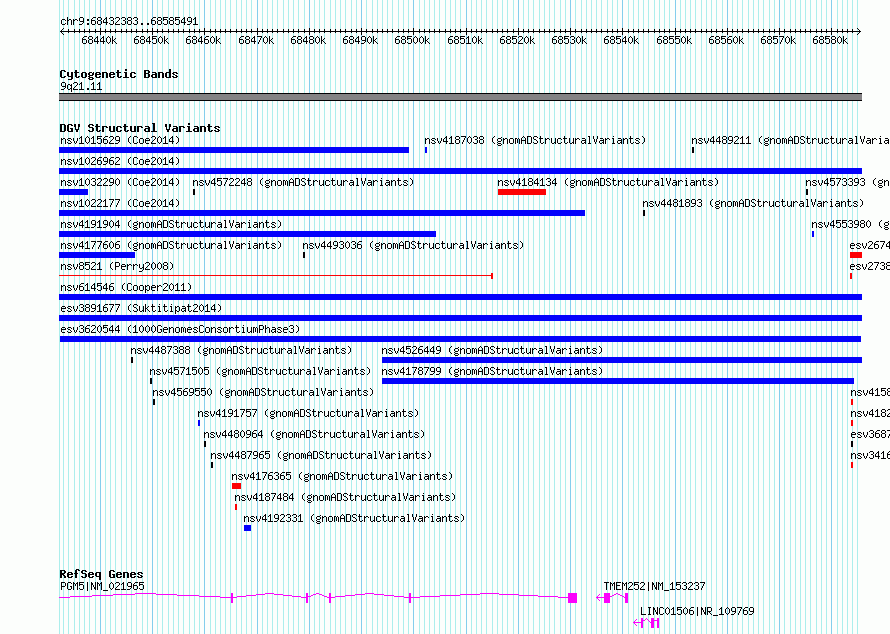This screenshot has width=890, height=634.
Task: Click the 68530k ruler position
Action: (569, 40)
